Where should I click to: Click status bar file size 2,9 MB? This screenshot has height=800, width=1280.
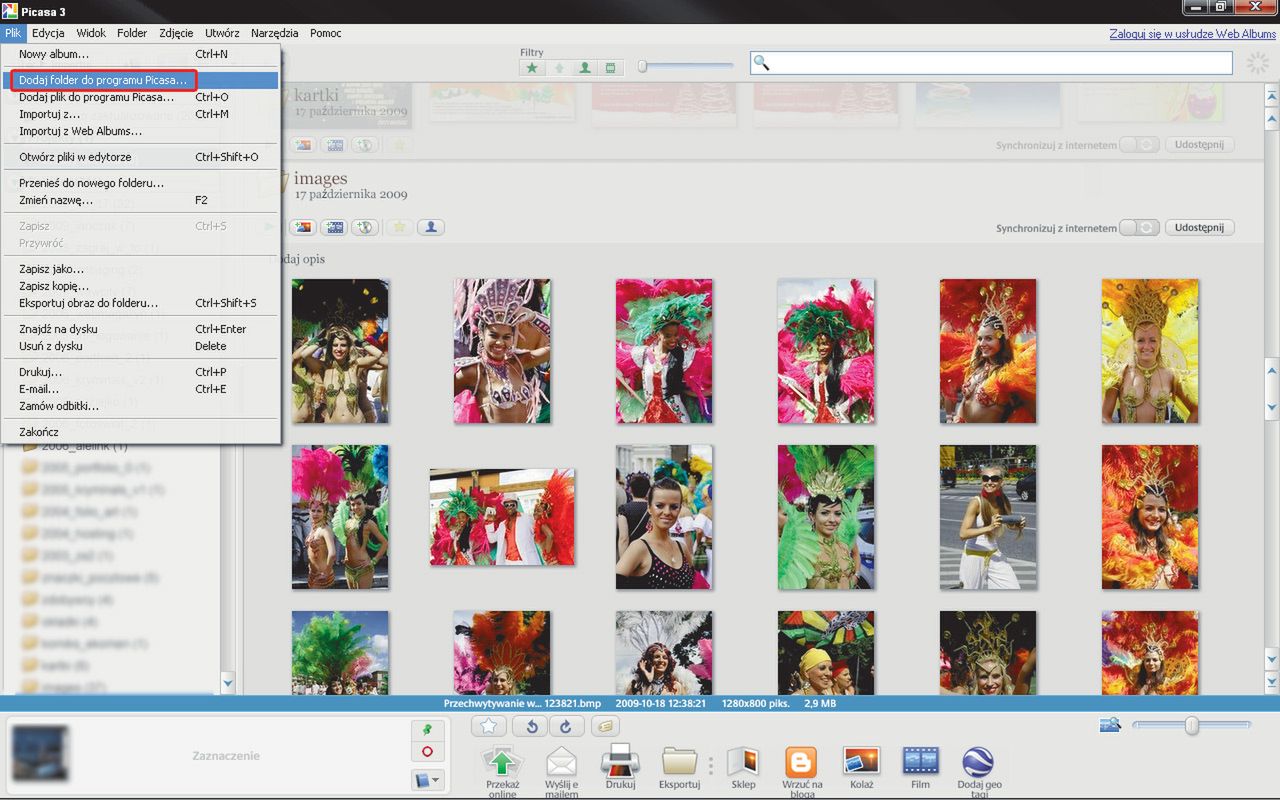[x=818, y=703]
